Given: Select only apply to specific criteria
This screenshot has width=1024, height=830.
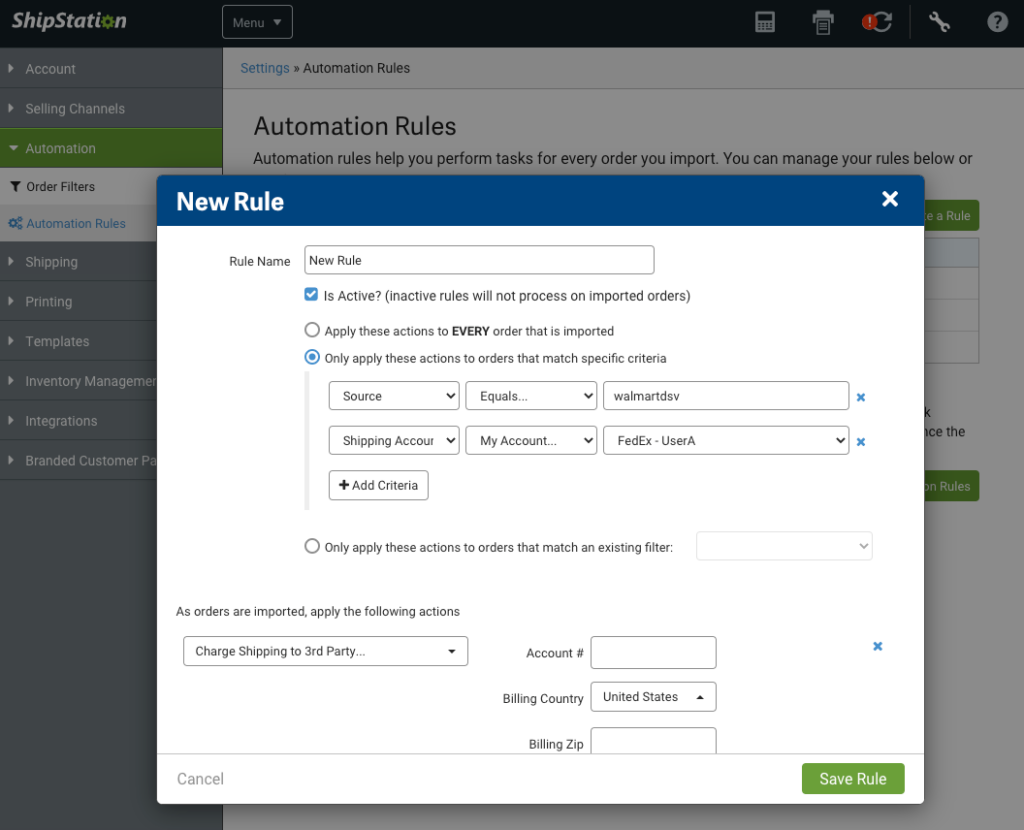Looking at the screenshot, I should [312, 358].
